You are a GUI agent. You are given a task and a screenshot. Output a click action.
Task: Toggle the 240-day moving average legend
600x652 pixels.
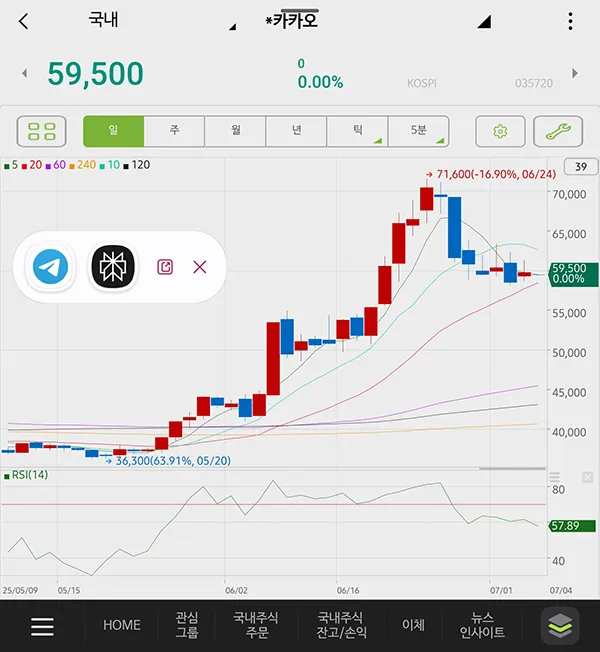pyautogui.click(x=83, y=165)
